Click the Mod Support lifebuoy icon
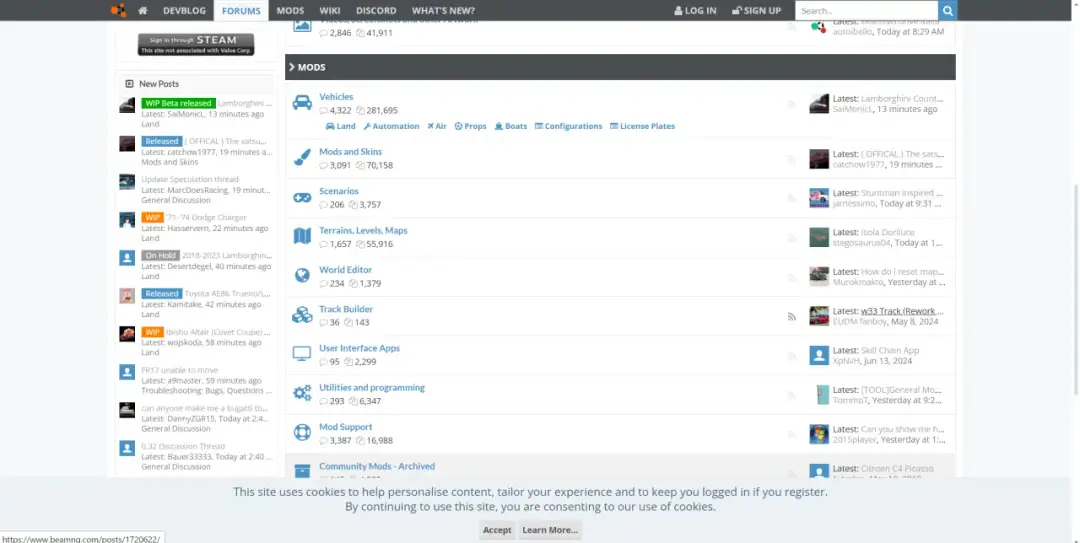The width and height of the screenshot is (1080, 543). tap(302, 432)
